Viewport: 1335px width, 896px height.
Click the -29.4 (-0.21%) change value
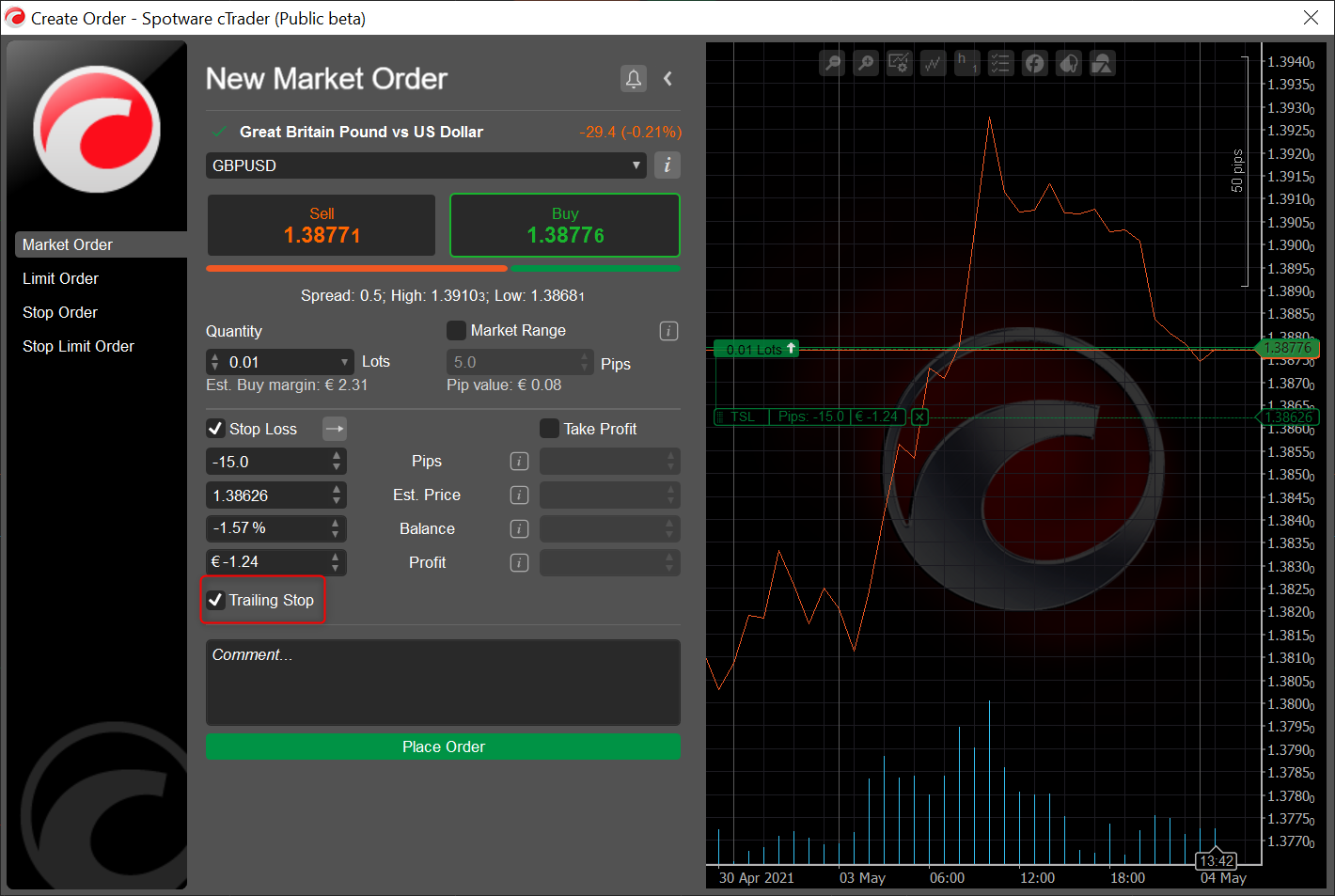631,133
